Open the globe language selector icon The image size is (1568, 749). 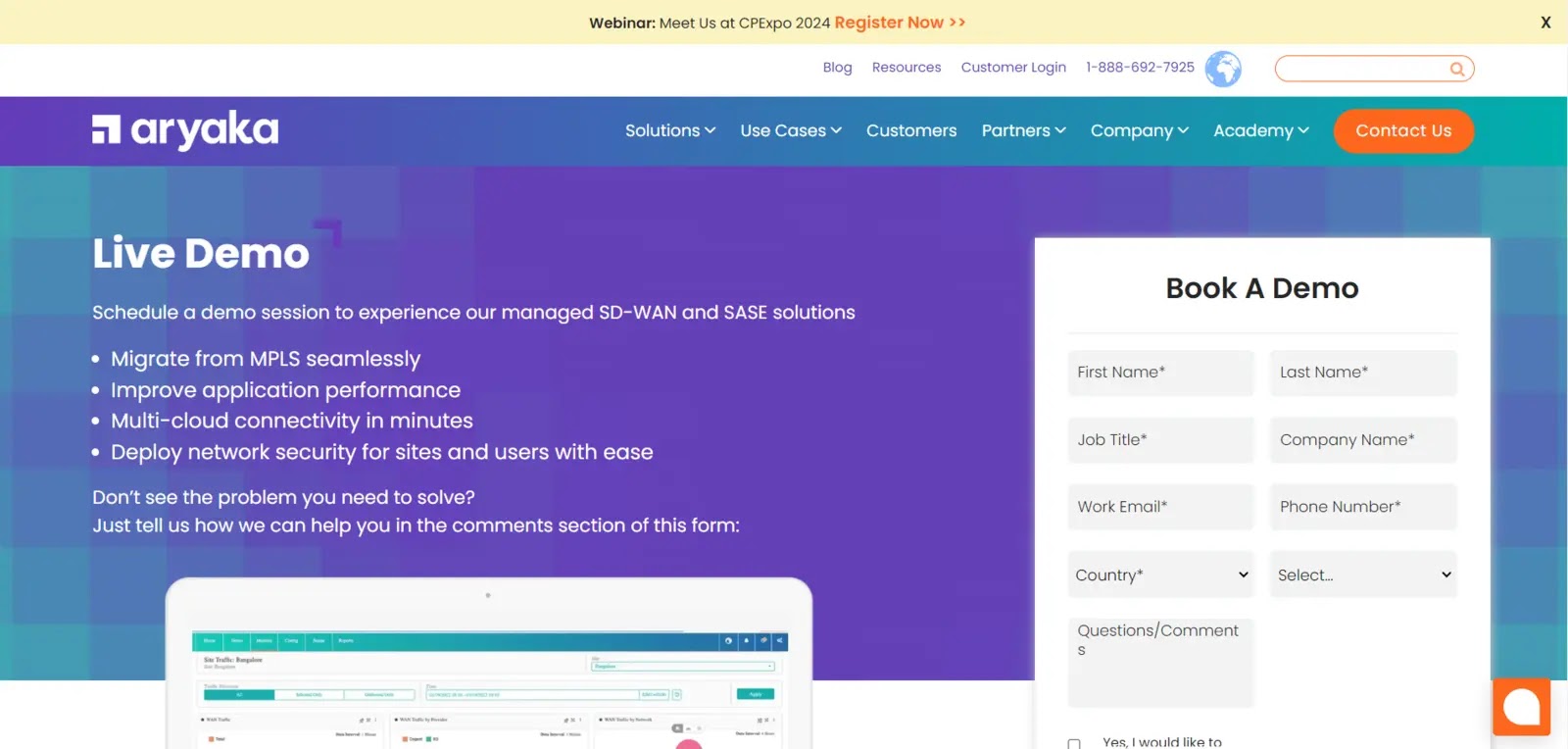[1223, 69]
